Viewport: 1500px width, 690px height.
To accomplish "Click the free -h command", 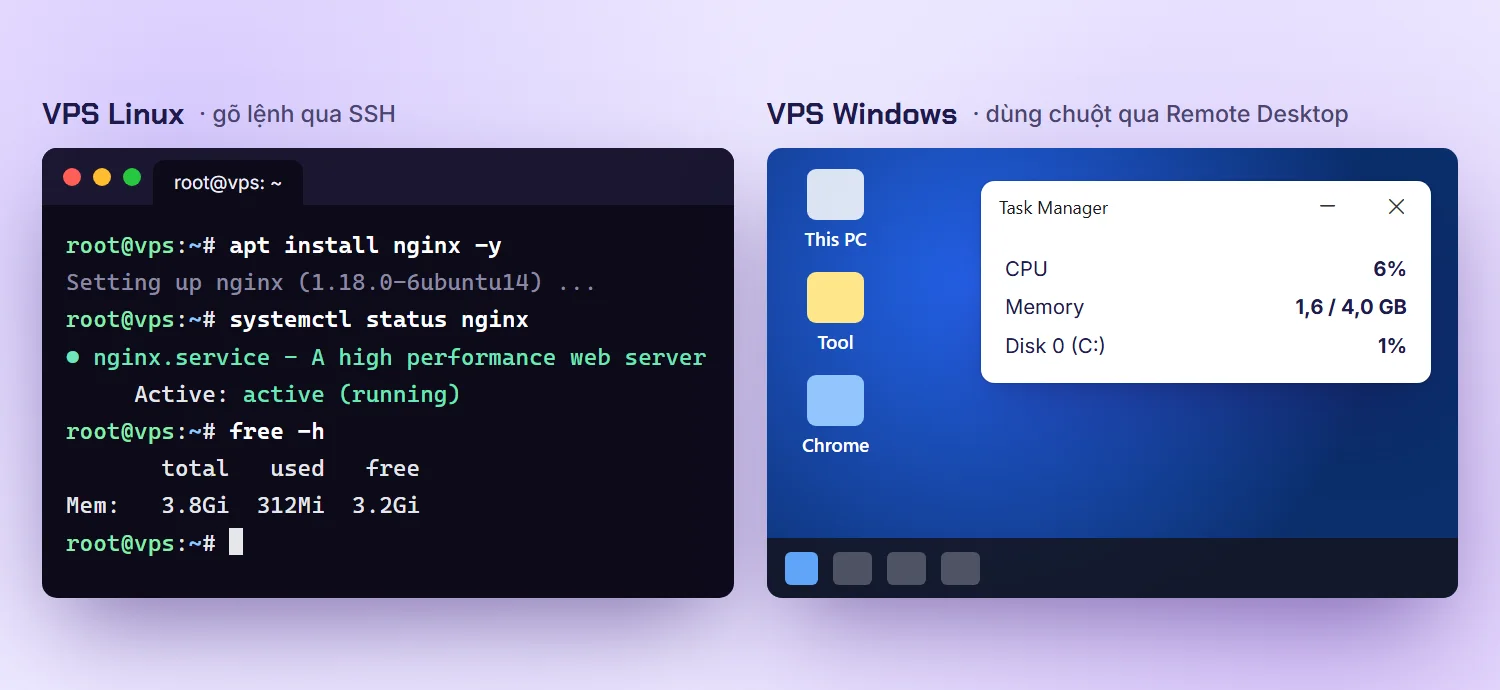I will coord(277,432).
